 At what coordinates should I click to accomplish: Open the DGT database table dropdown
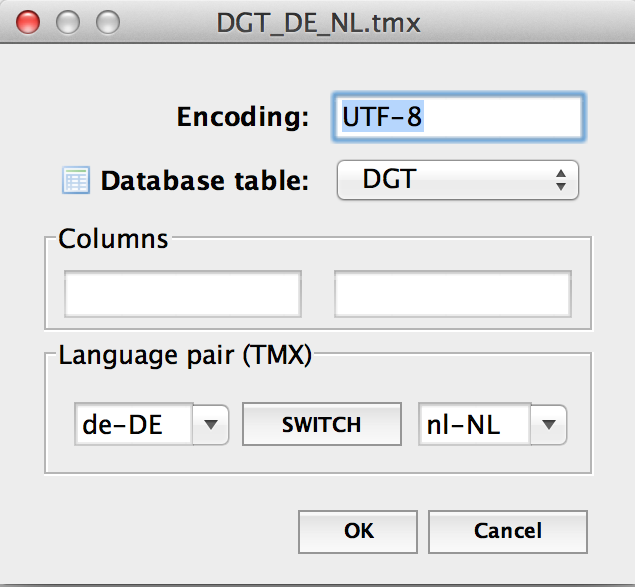458,180
